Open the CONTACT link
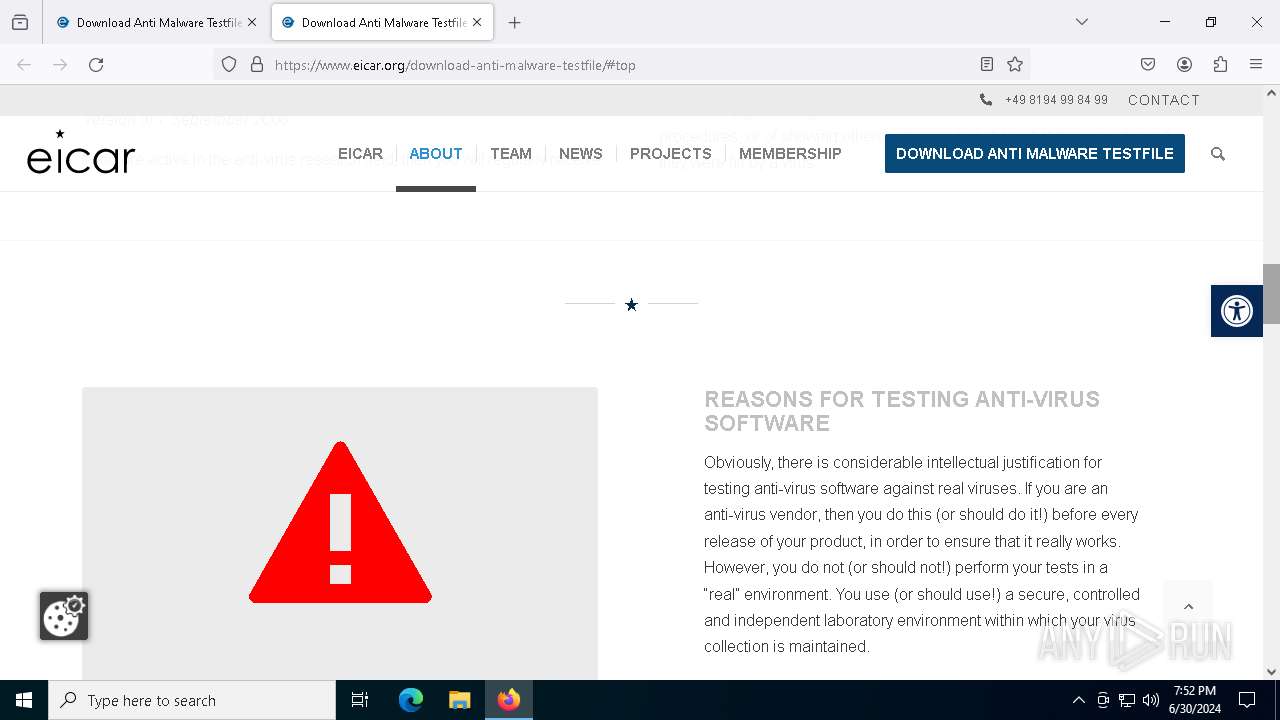The width and height of the screenshot is (1280, 720). (x=1164, y=100)
